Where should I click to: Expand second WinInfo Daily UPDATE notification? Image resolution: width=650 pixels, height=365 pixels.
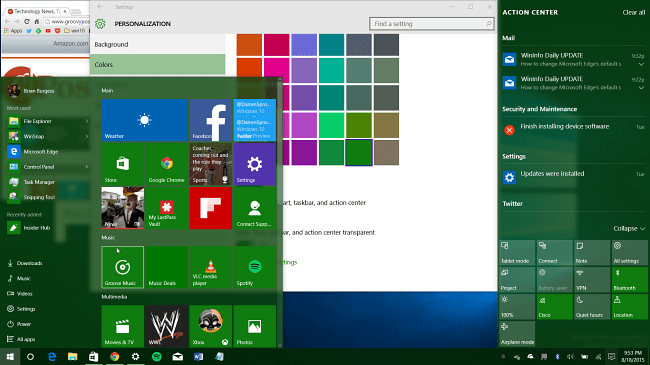pos(641,88)
